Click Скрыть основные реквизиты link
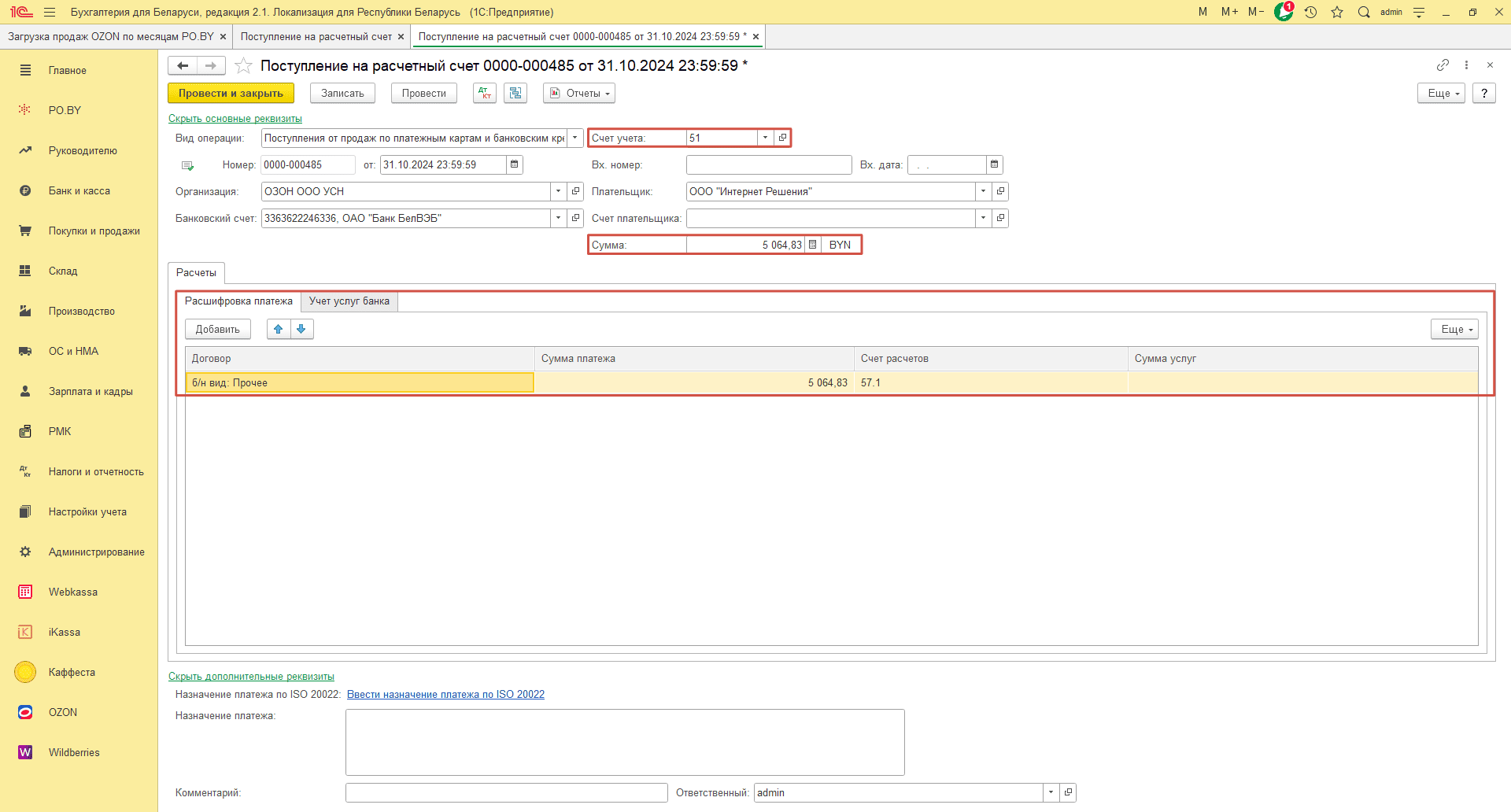 point(235,119)
